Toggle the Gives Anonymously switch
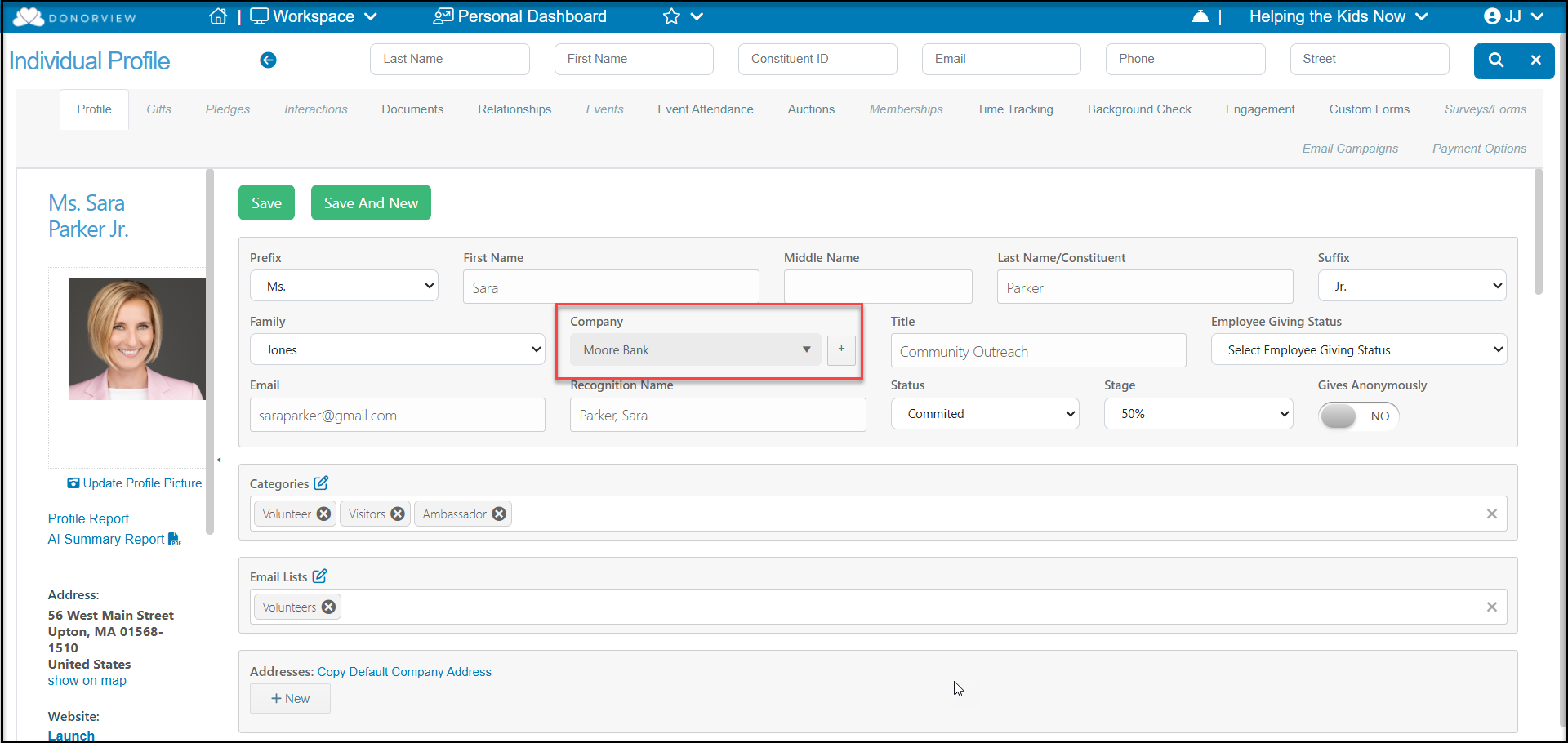Image resolution: width=1568 pixels, height=743 pixels. [x=1359, y=416]
